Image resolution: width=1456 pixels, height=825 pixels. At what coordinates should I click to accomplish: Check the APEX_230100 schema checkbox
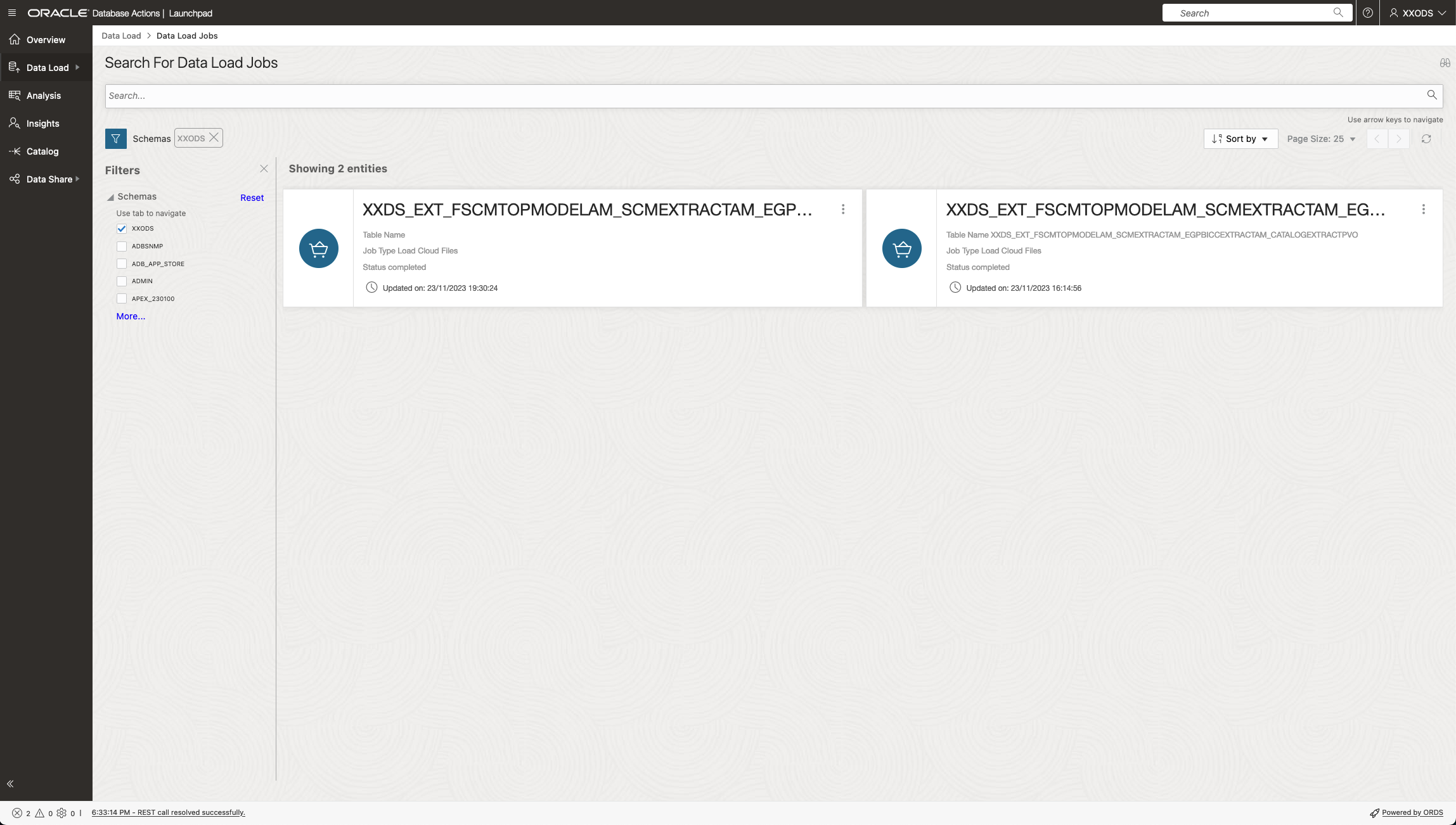[x=122, y=298]
